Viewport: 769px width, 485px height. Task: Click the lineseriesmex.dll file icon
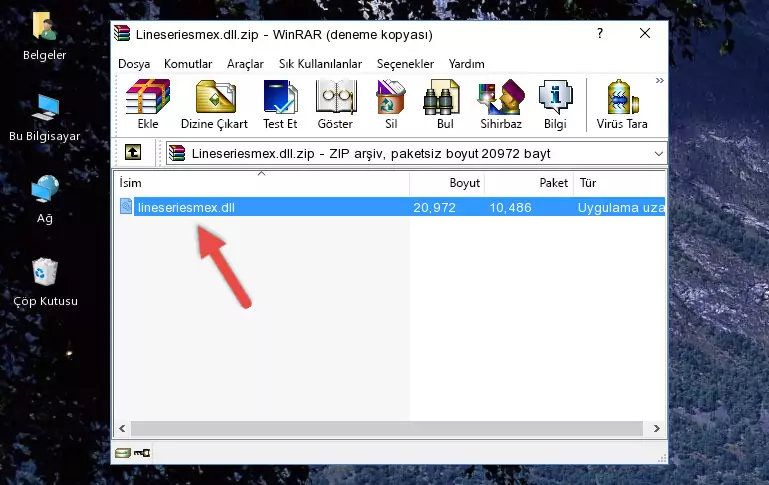pos(126,206)
